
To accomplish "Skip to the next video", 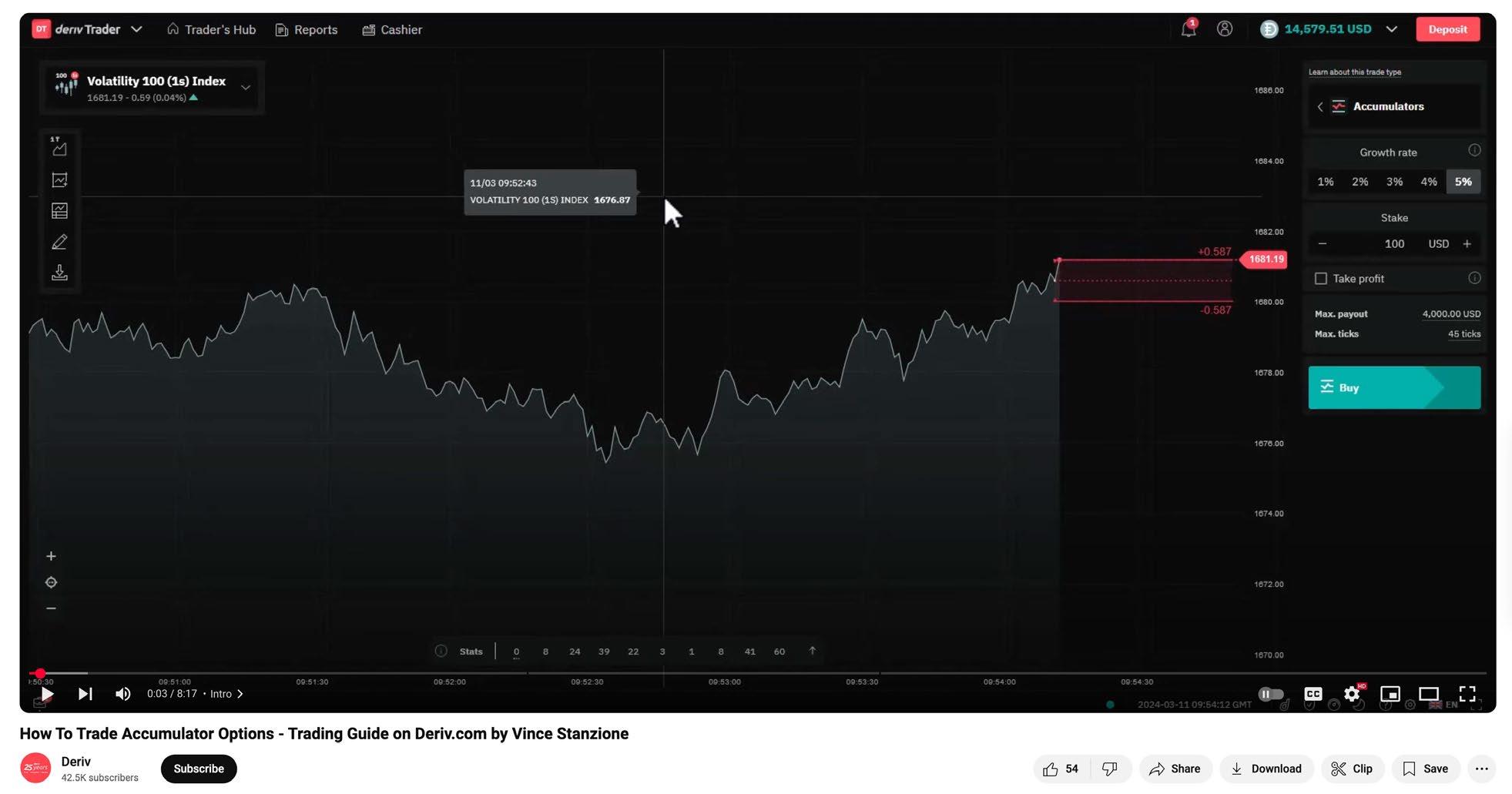I will point(85,694).
